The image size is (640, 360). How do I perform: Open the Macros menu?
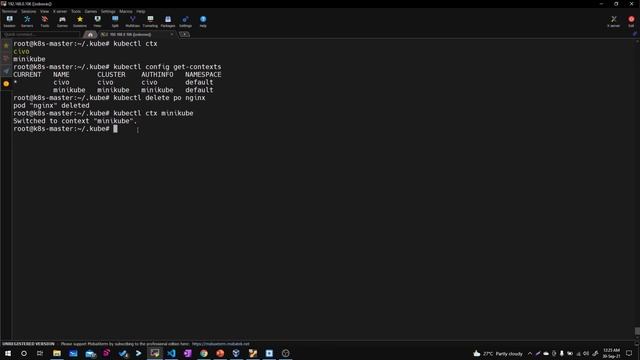point(126,11)
